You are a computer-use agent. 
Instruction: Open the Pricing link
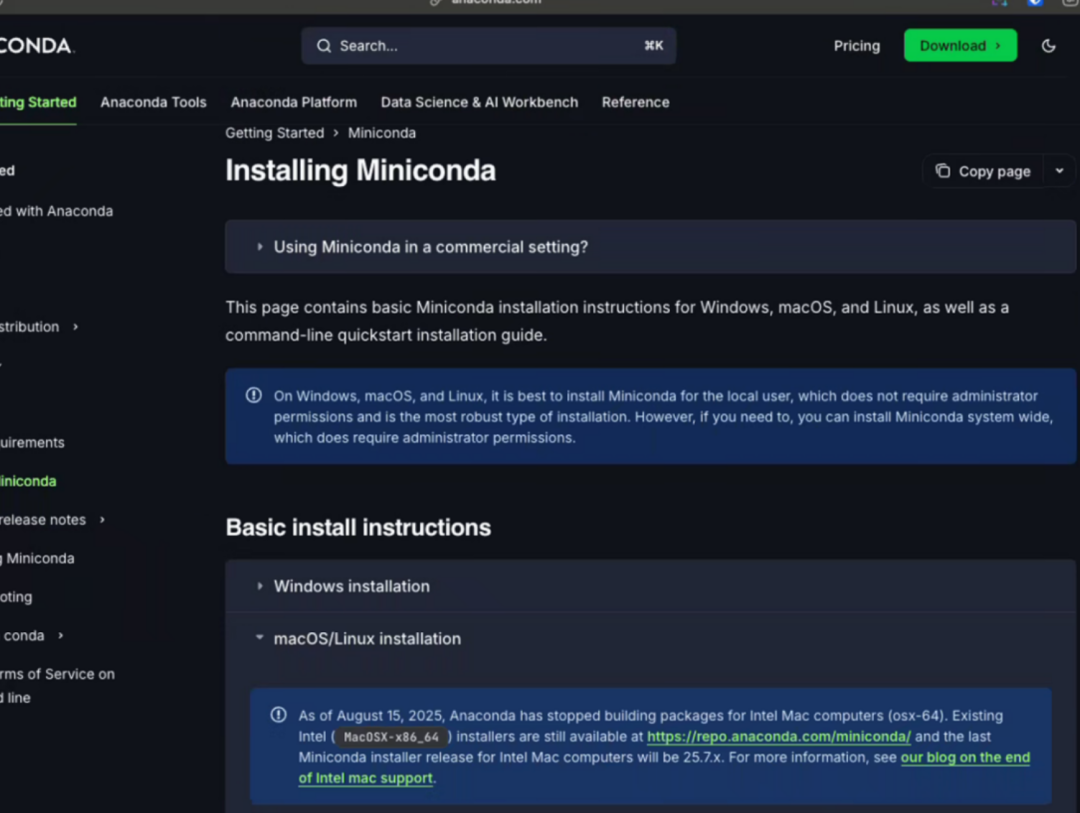click(857, 46)
